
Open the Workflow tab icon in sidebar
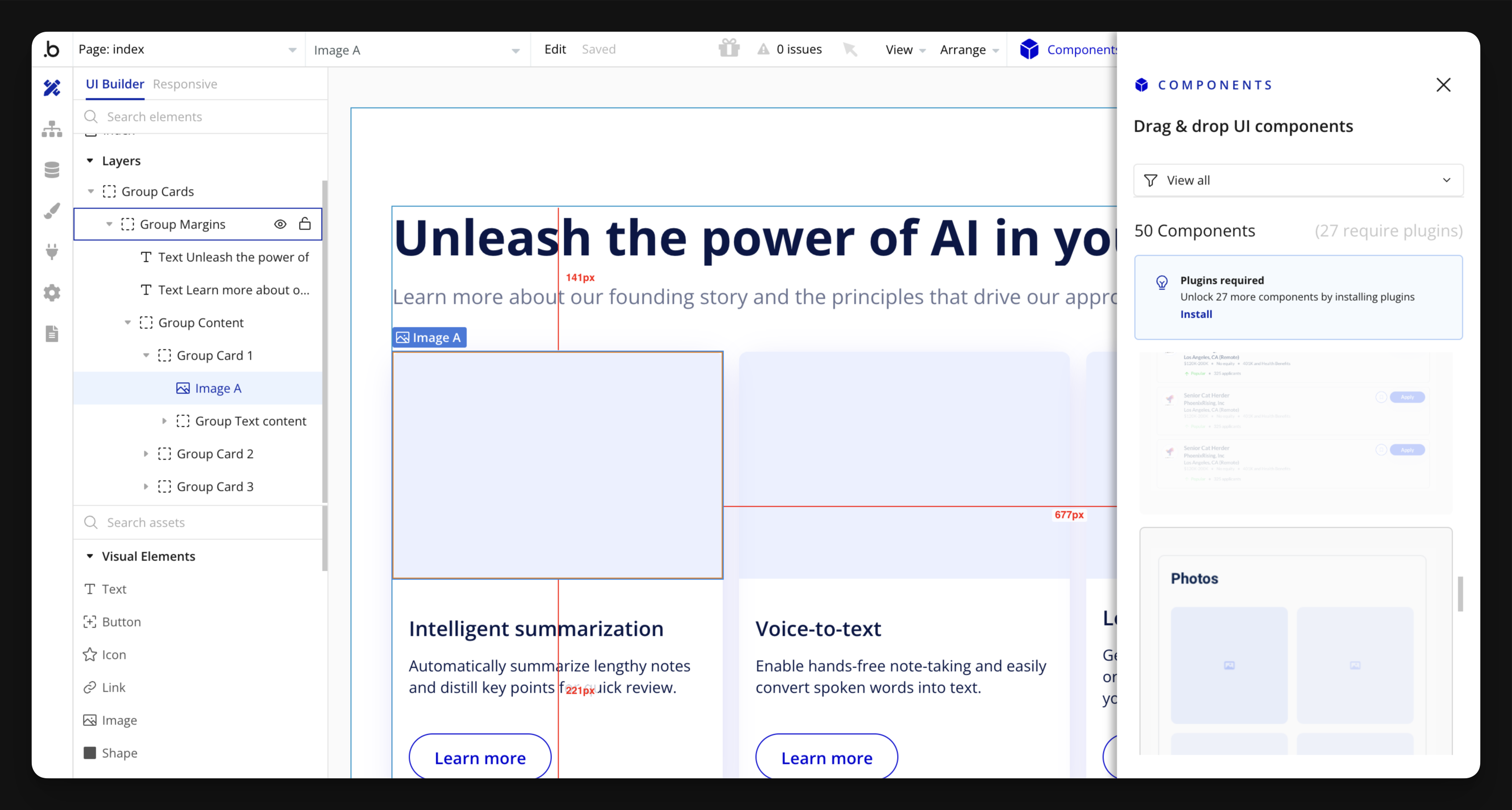point(52,129)
